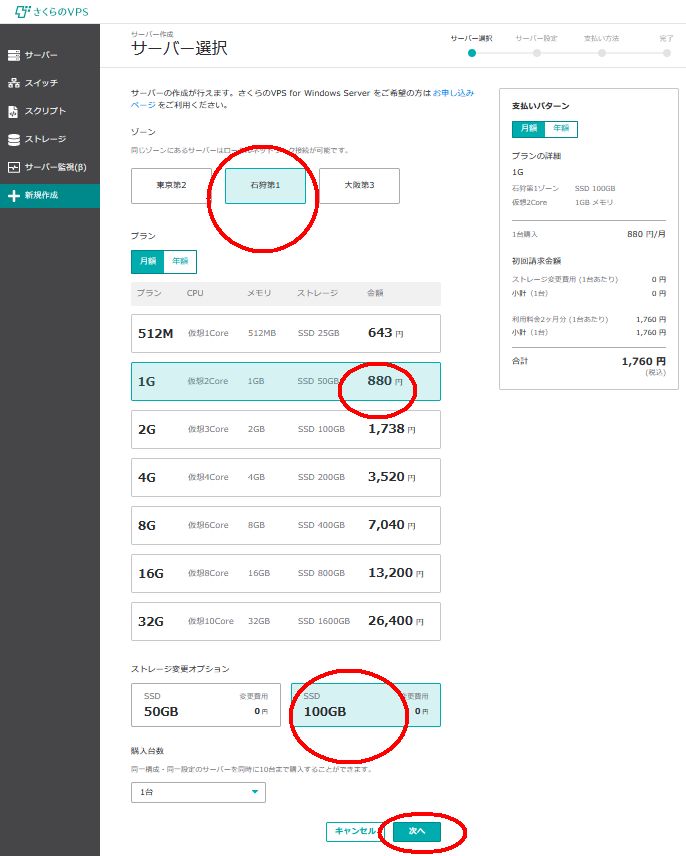Expand the 購入台数 dropdown
The height and width of the screenshot is (856, 686).
198,792
